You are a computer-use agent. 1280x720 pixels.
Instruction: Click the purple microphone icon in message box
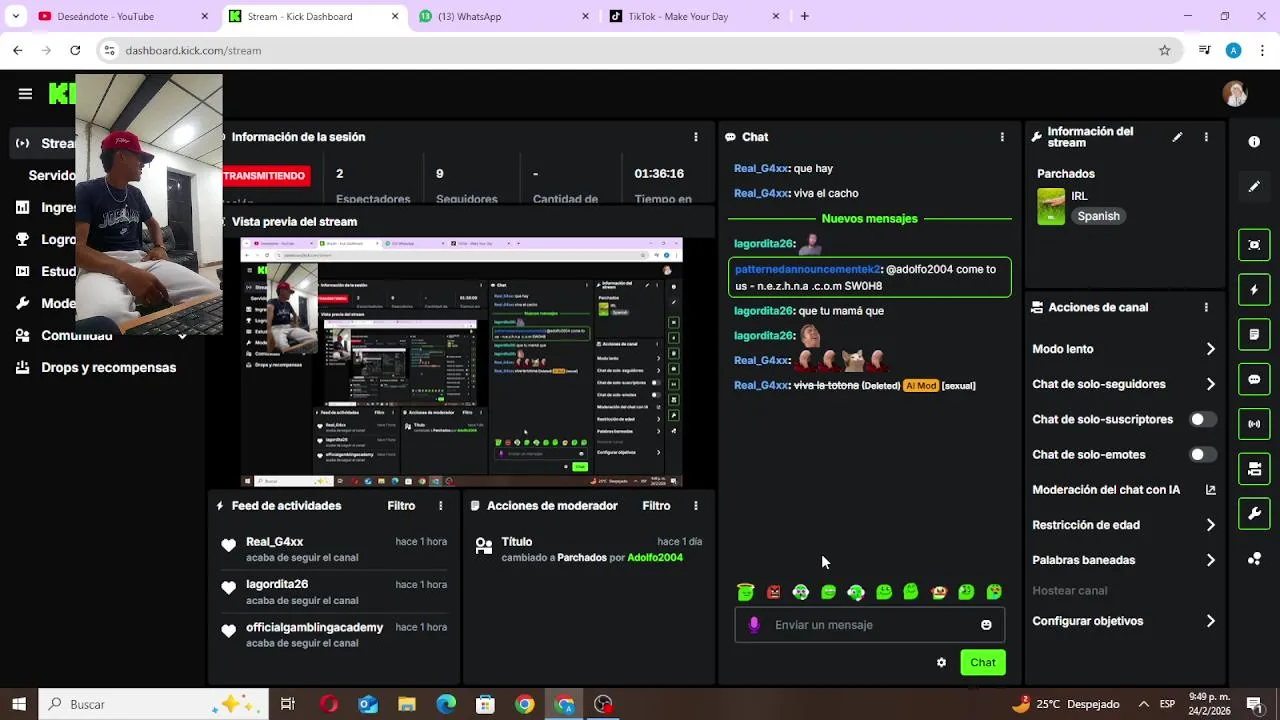754,625
